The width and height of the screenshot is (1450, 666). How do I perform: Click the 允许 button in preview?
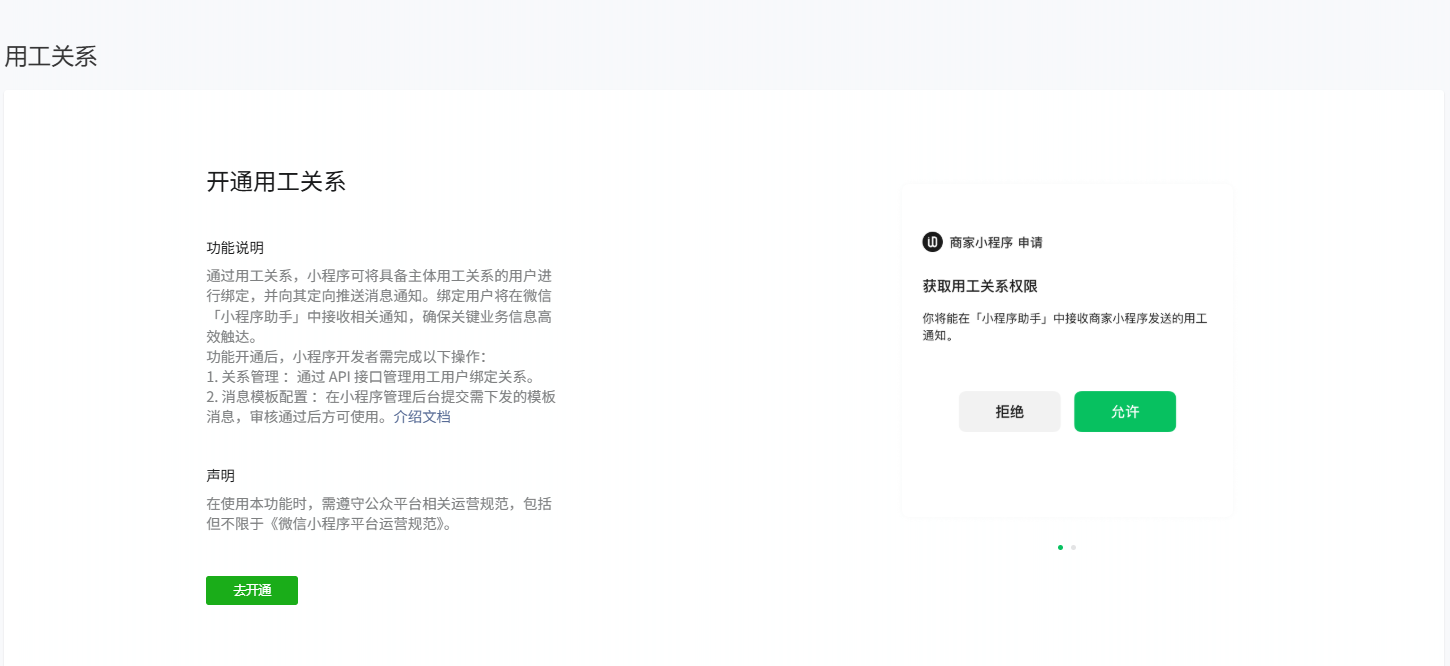coord(1125,412)
